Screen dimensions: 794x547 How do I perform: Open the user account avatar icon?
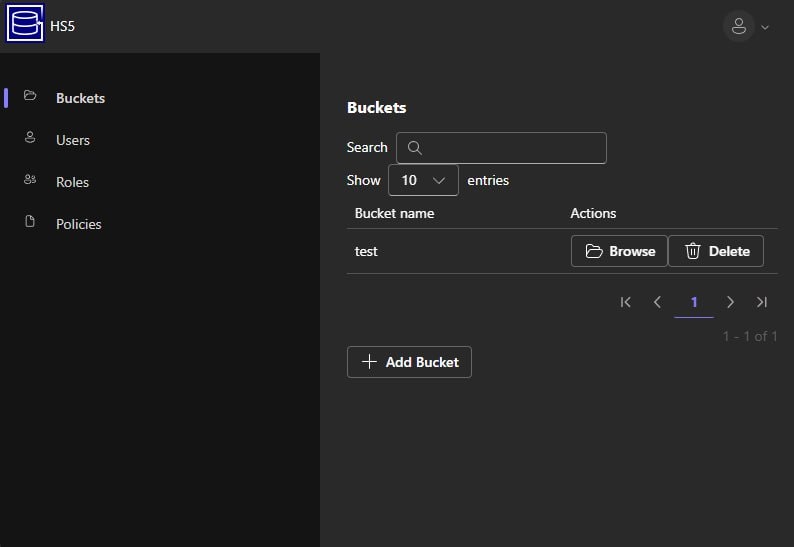[x=739, y=26]
